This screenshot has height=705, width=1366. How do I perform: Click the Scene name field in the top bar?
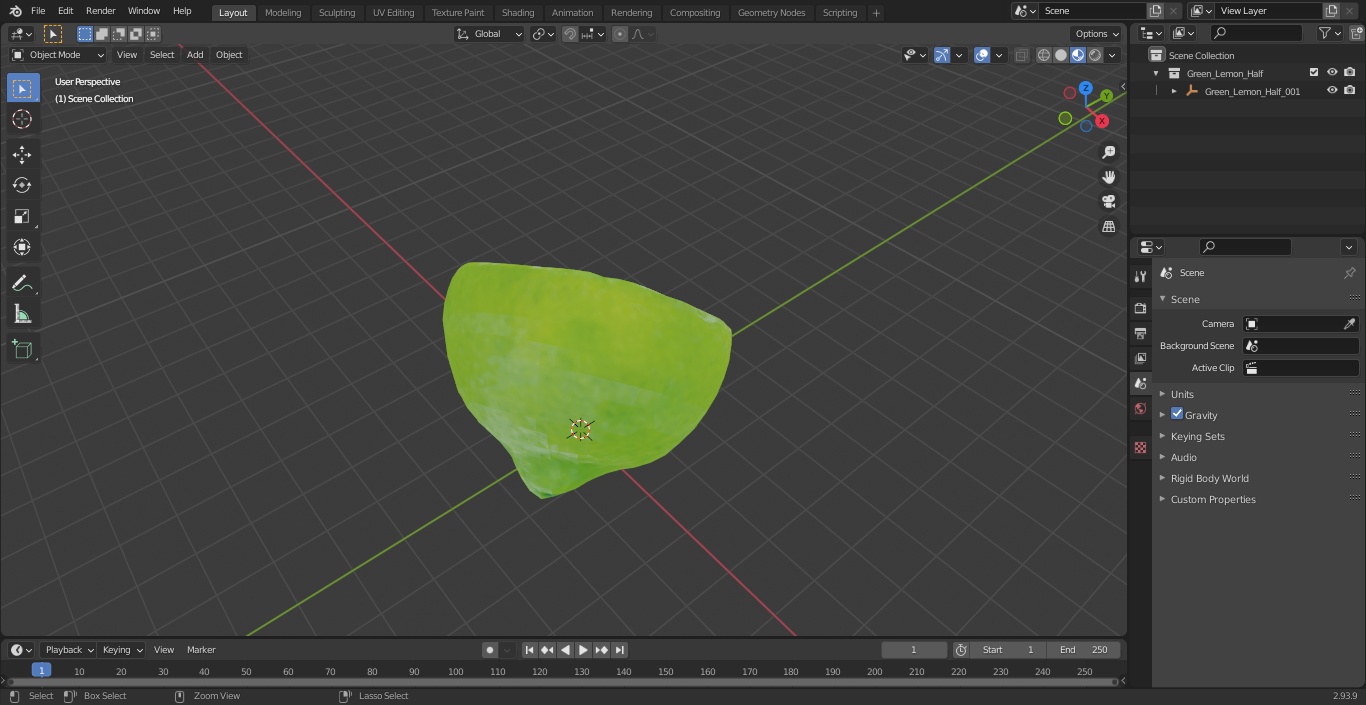click(x=1093, y=10)
